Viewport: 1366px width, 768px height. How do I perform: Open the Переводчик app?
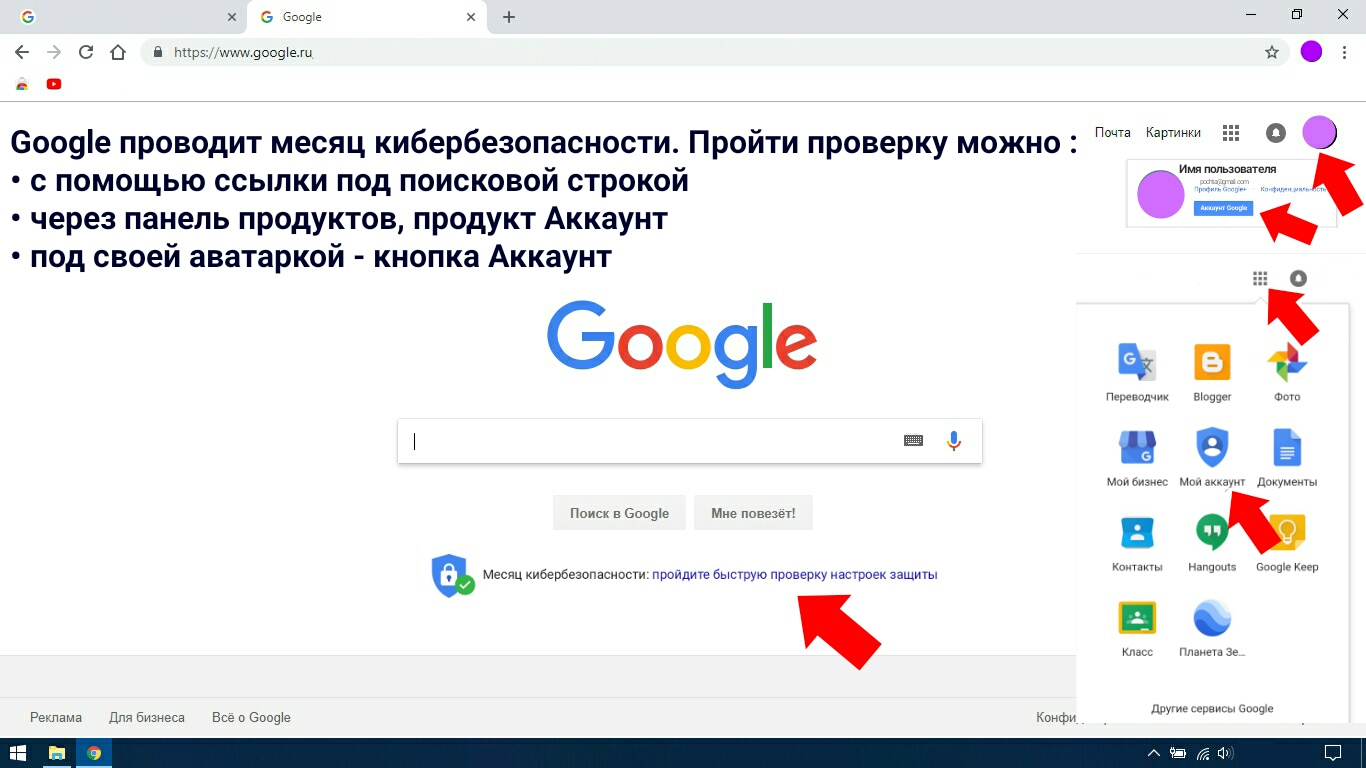click(1137, 372)
